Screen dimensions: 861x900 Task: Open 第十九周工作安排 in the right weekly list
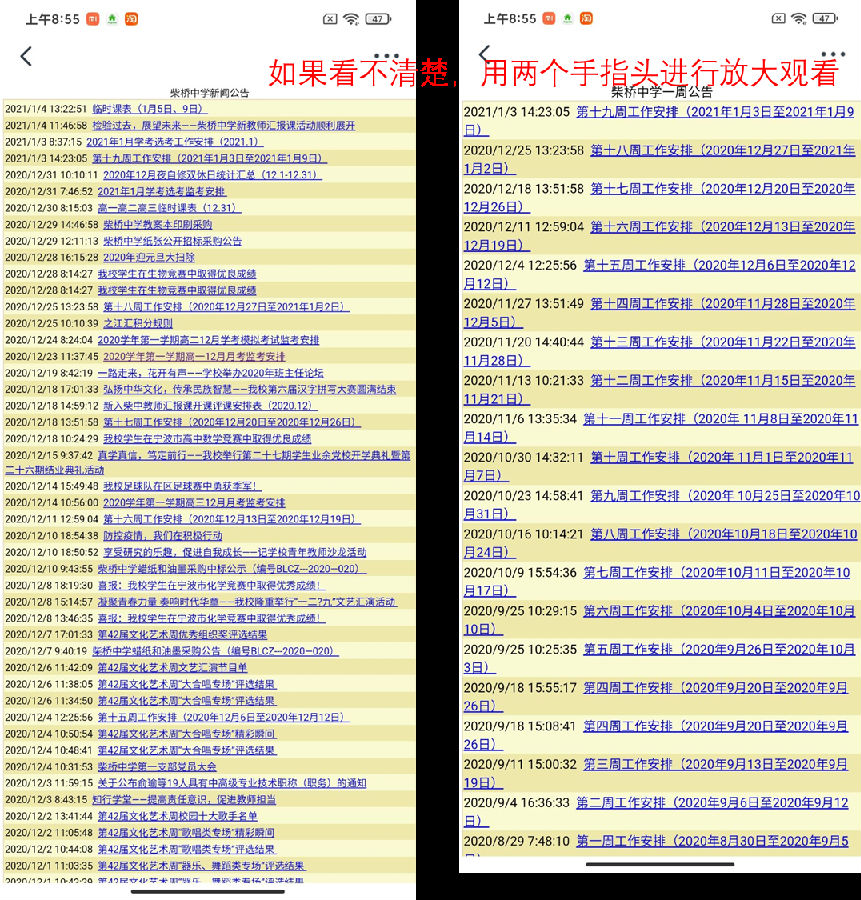point(714,112)
